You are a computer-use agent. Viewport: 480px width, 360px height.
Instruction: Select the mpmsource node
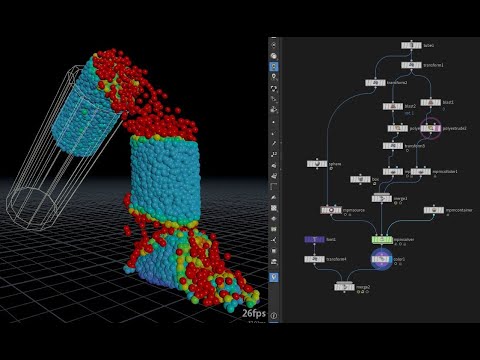(x=331, y=210)
